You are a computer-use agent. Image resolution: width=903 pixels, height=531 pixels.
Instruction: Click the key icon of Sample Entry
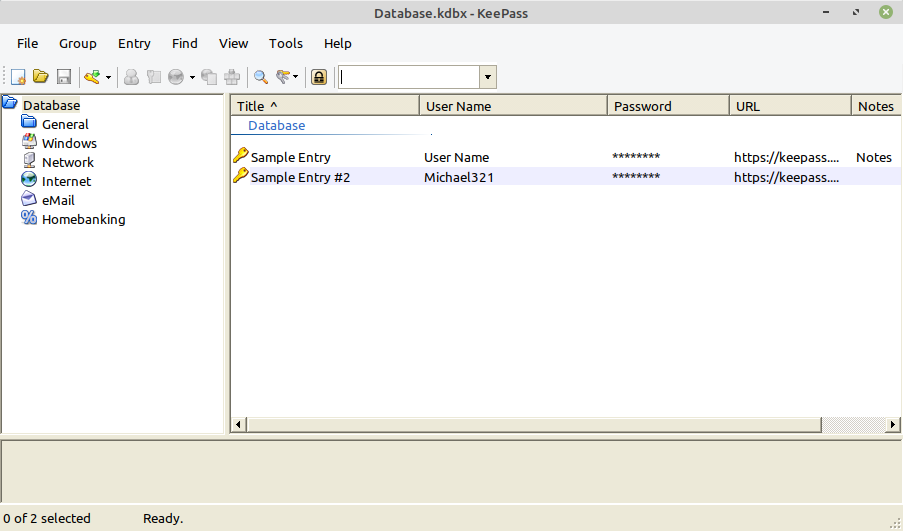tap(241, 155)
